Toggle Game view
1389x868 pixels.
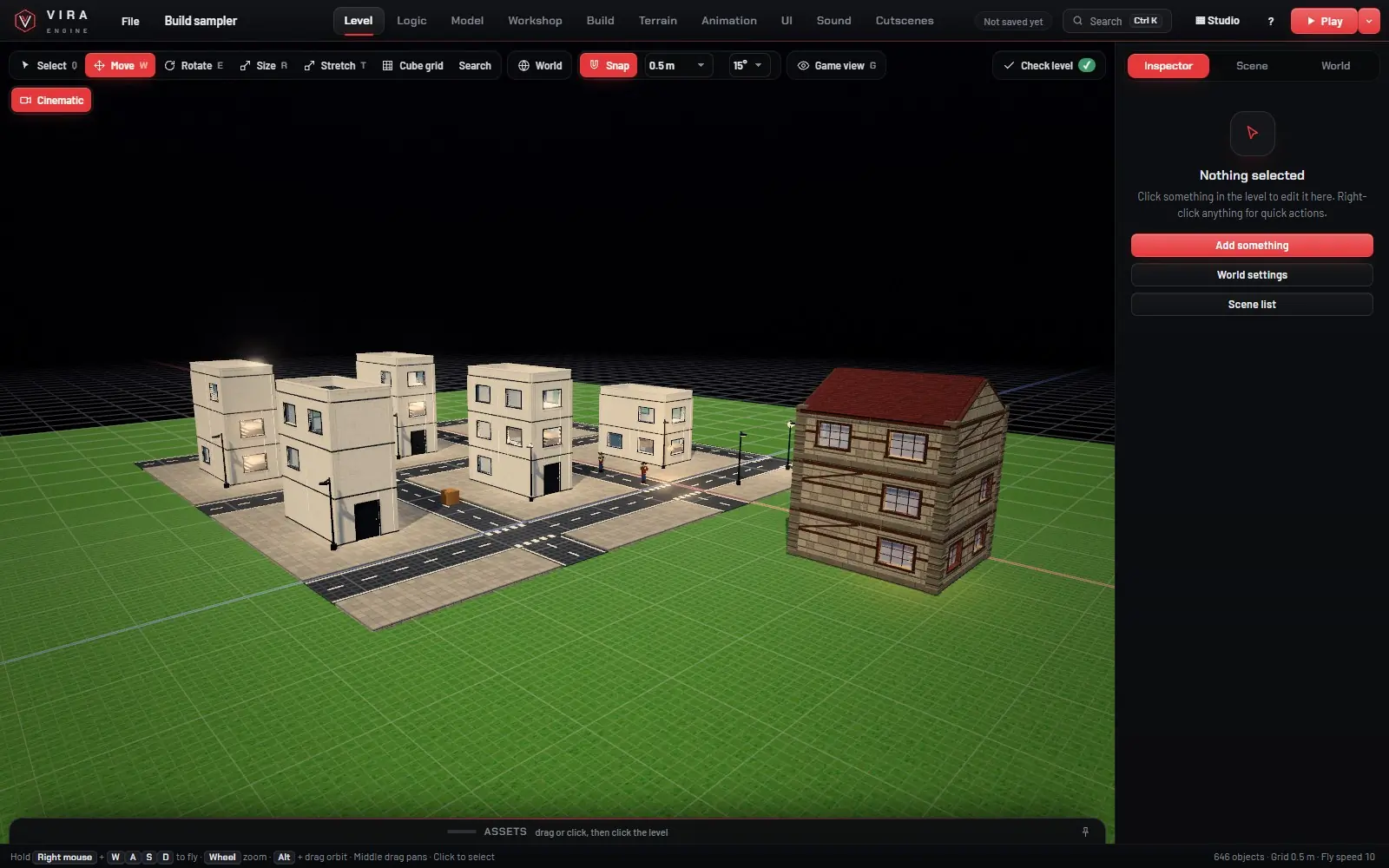click(836, 65)
